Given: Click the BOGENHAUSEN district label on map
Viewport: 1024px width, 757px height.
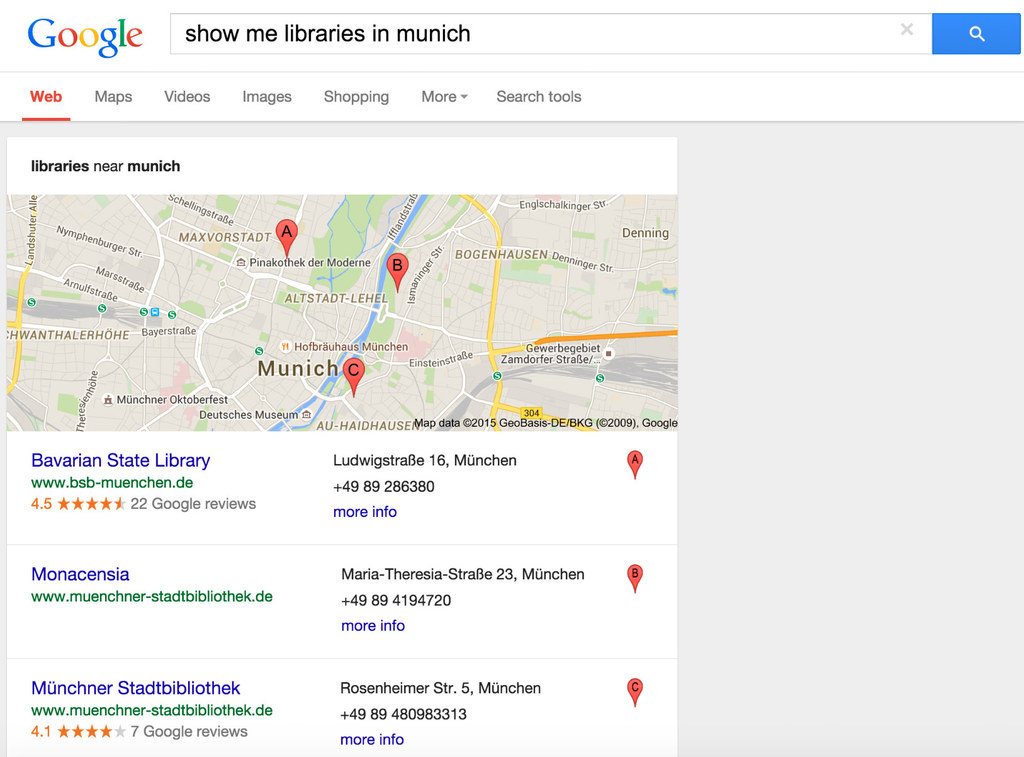Looking at the screenshot, I should pyautogui.click(x=502, y=254).
